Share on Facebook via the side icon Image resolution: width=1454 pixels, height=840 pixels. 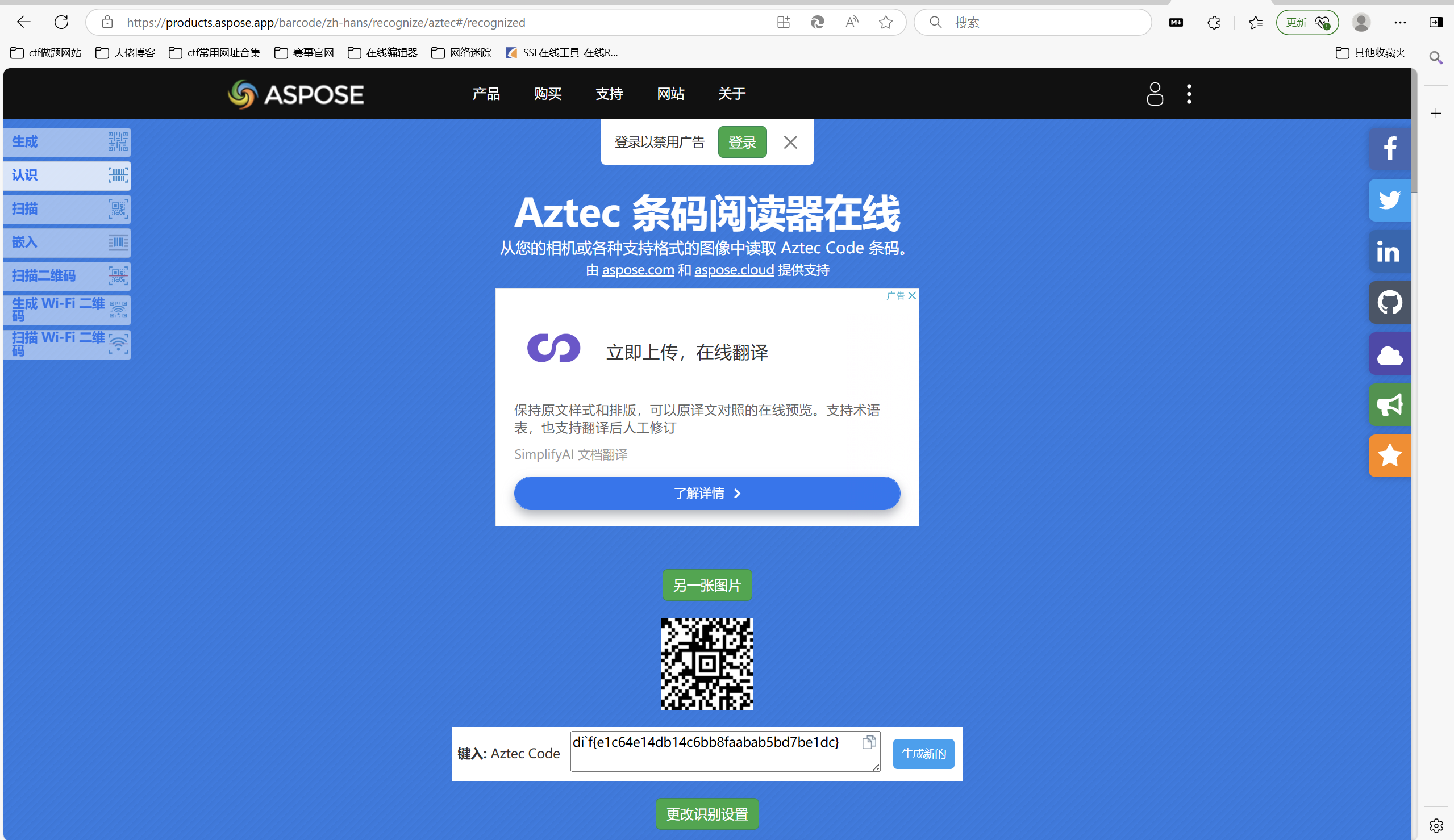click(x=1389, y=149)
